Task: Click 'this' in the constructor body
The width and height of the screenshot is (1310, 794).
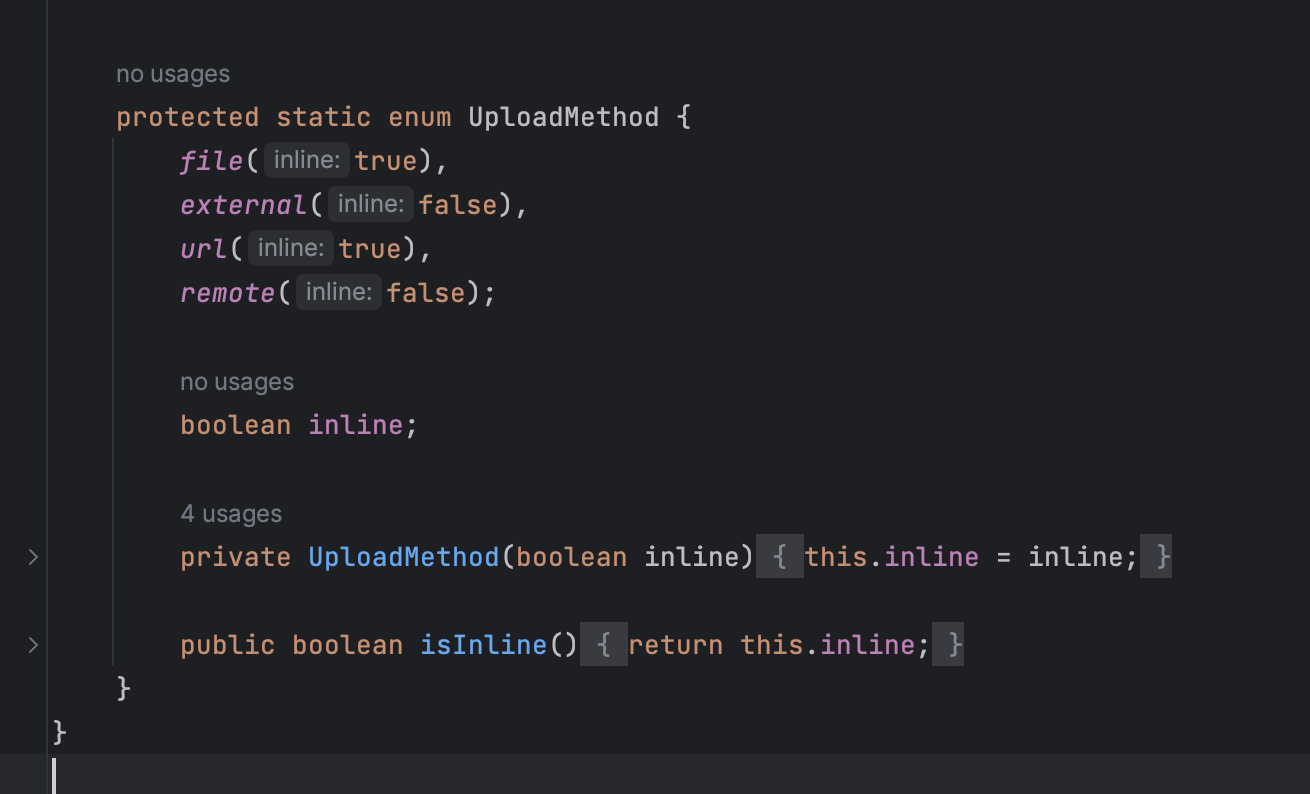Action: tap(837, 557)
